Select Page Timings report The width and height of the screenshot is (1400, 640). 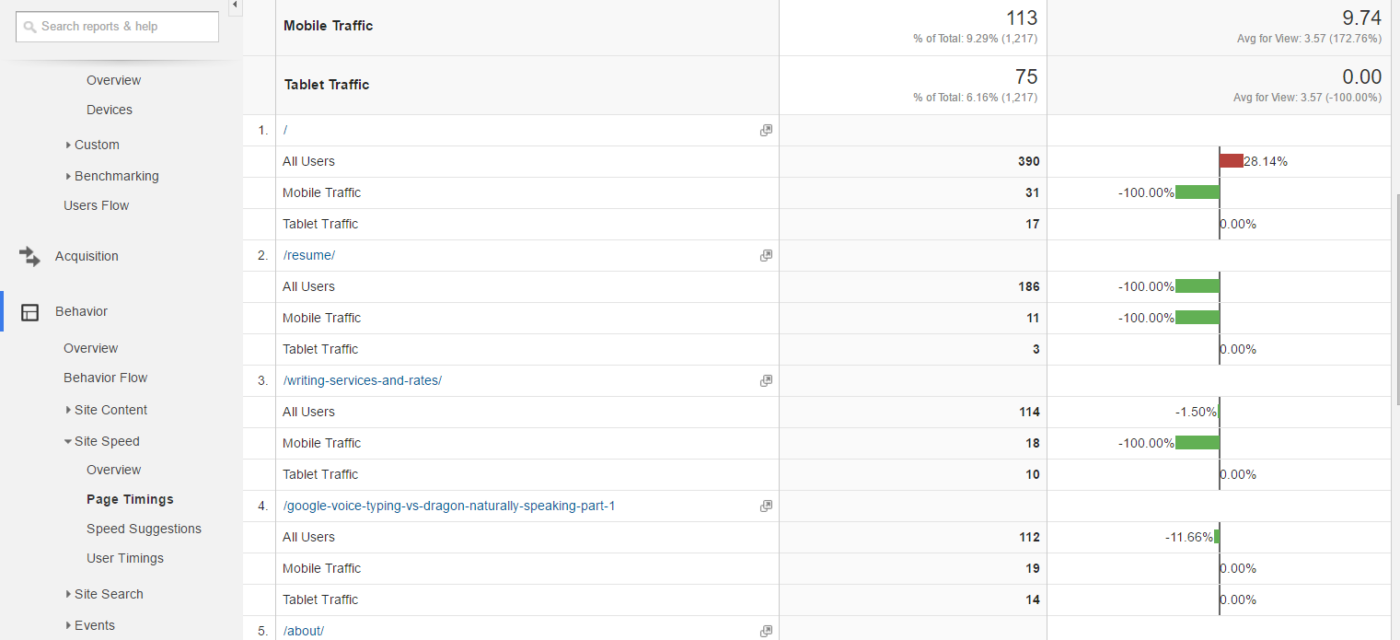[x=130, y=499]
